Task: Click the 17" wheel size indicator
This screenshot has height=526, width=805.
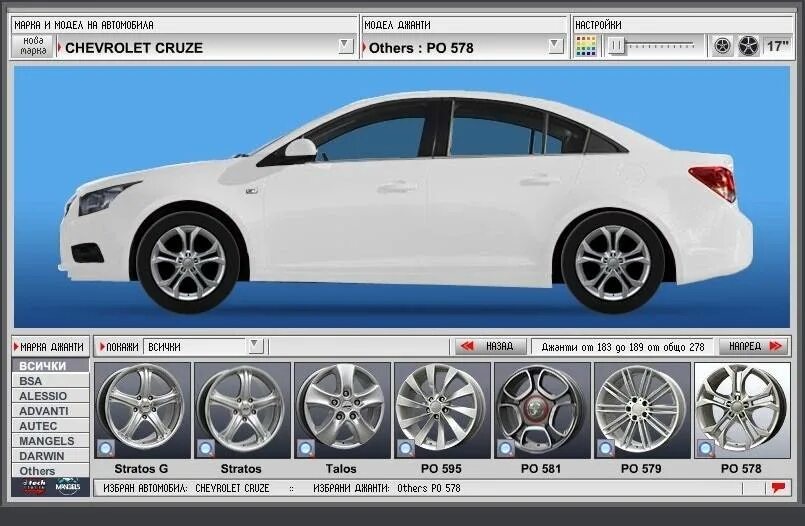Action: (x=777, y=47)
